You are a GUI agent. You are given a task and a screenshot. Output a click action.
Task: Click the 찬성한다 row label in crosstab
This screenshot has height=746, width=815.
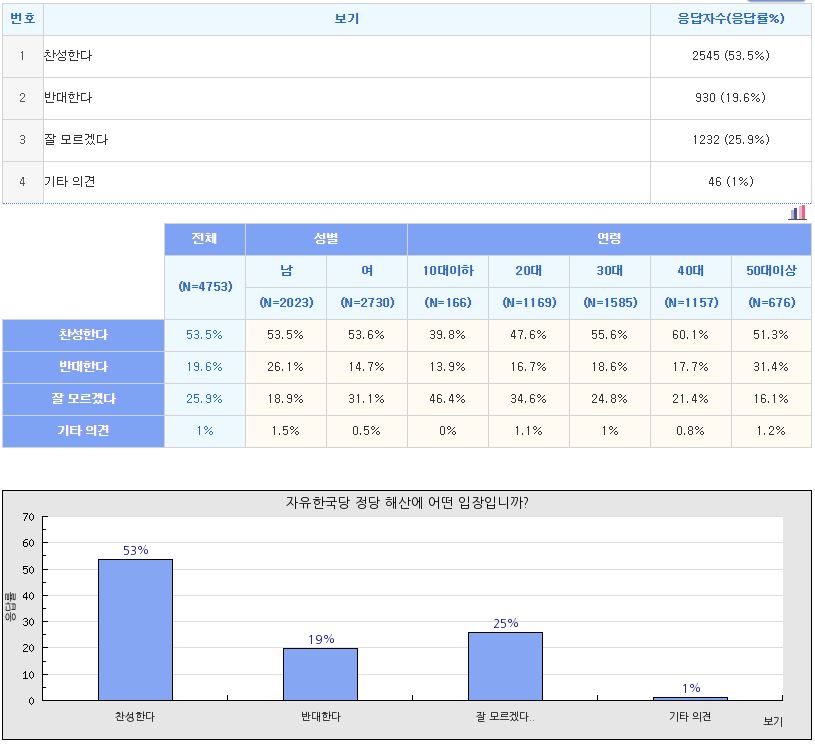tap(83, 335)
